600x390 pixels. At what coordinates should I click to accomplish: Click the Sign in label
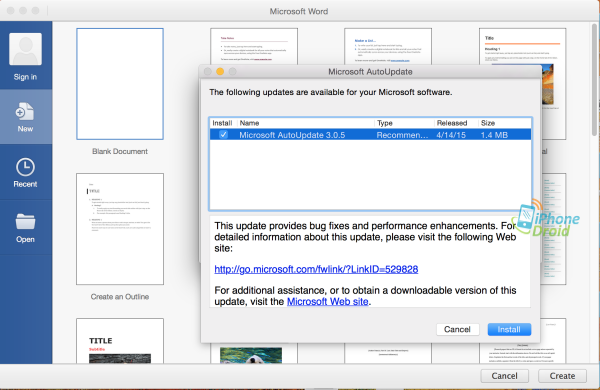click(25, 77)
